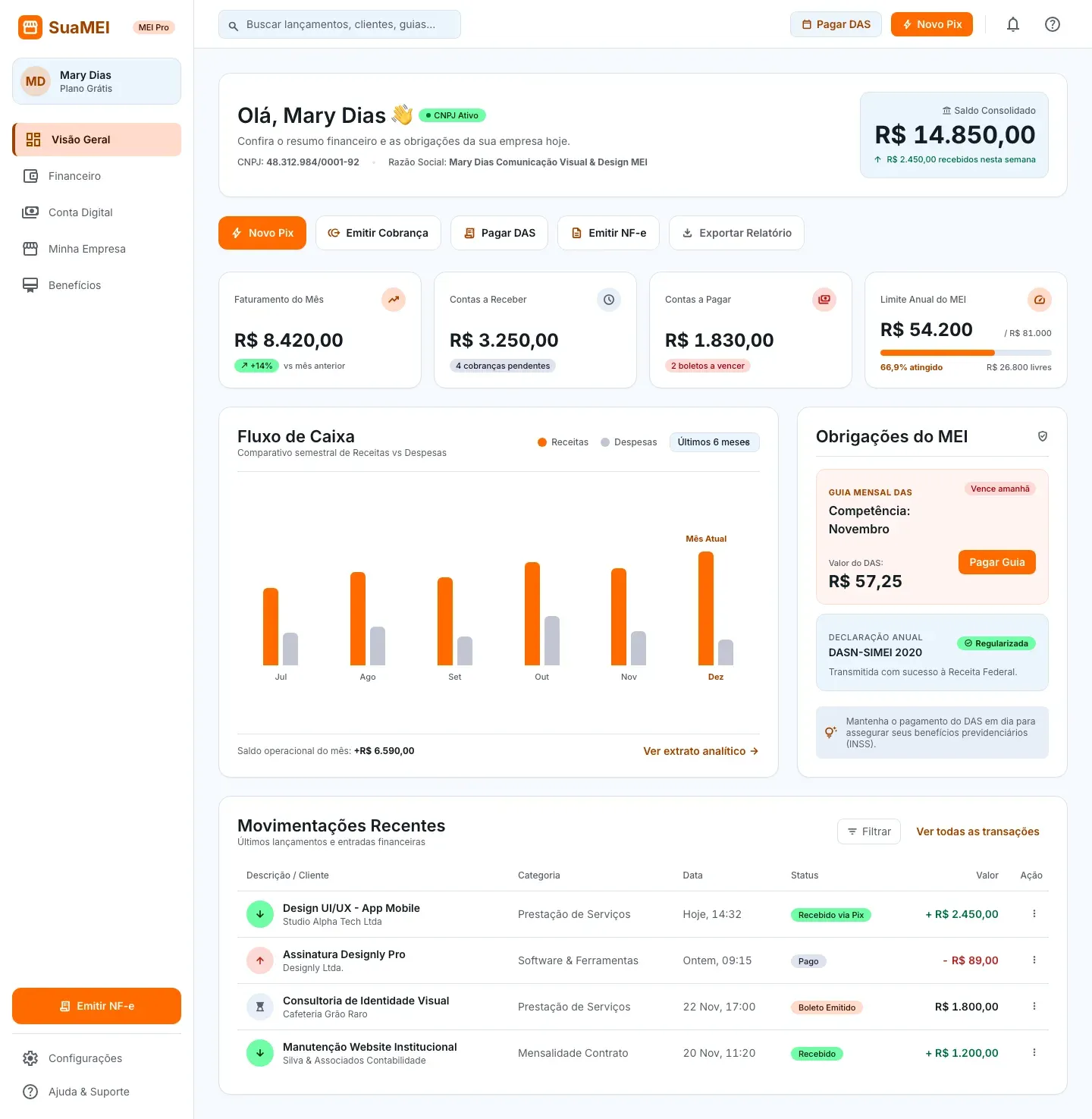Image resolution: width=1092 pixels, height=1119 pixels.
Task: Click the top bar Novo Pix button
Action: 931,24
